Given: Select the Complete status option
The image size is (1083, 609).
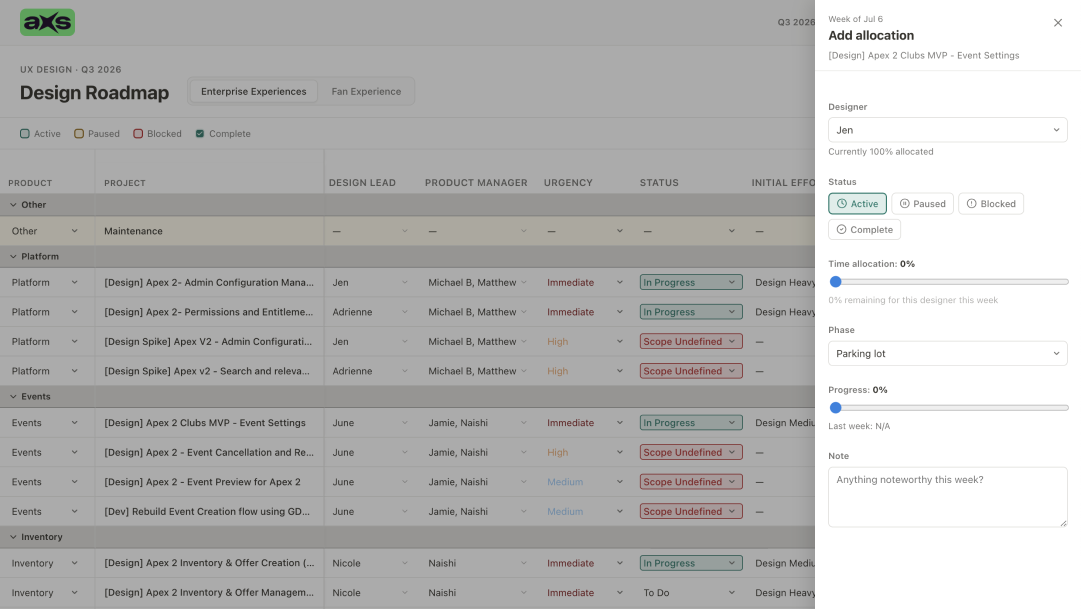Looking at the screenshot, I should click(864, 229).
